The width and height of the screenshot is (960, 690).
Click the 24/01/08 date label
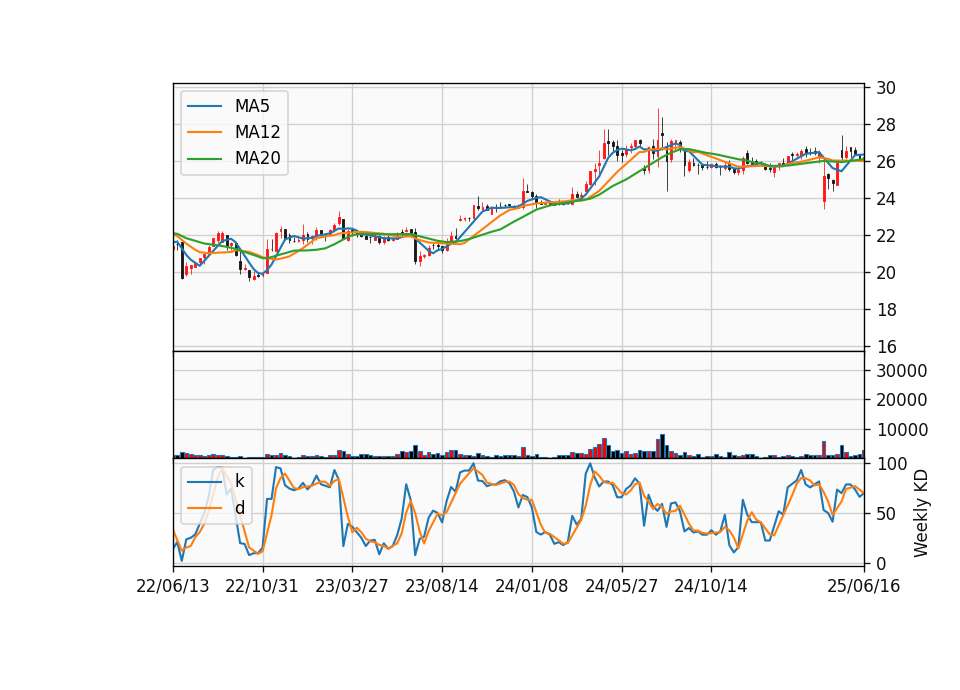(x=531, y=586)
